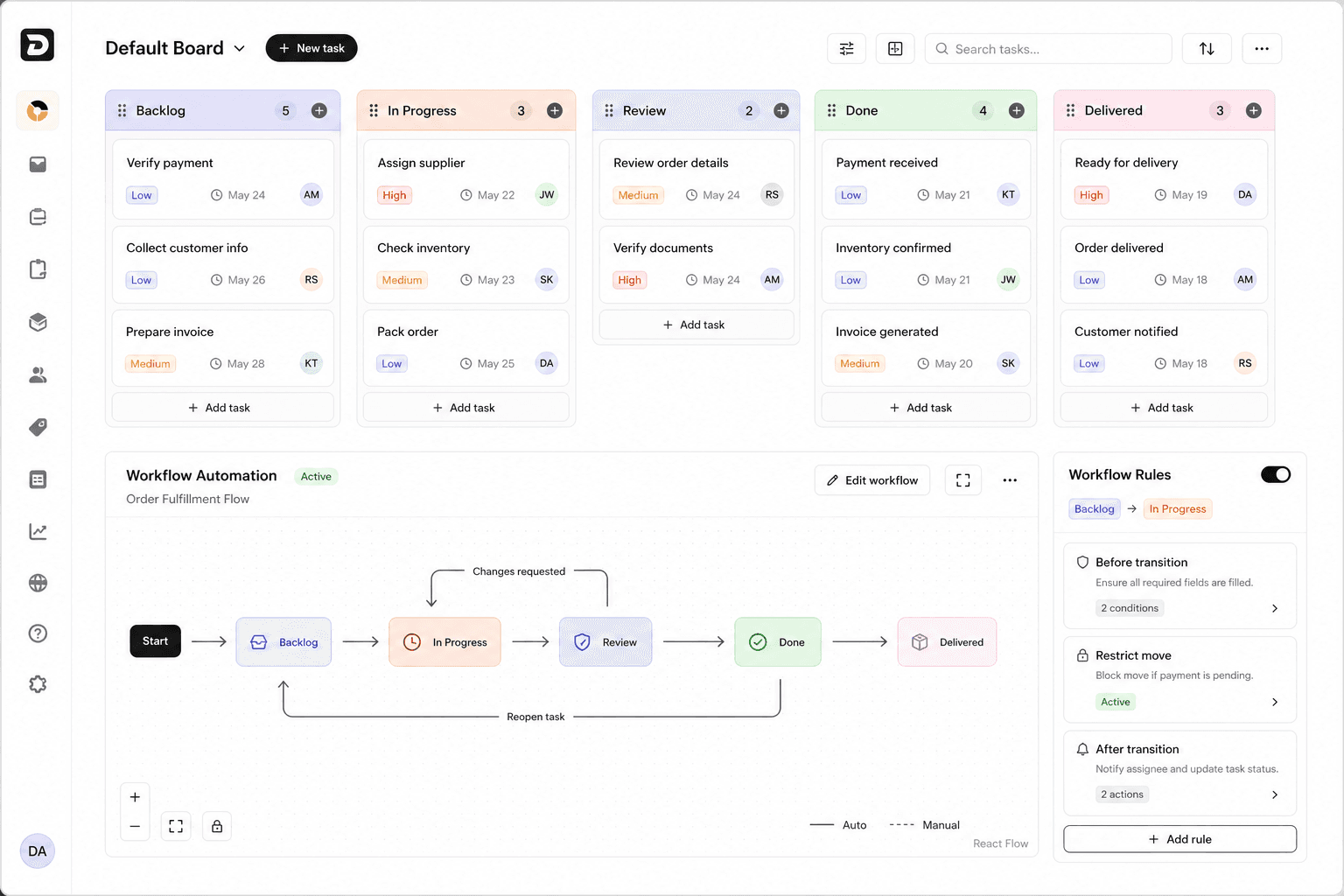This screenshot has height=896, width=1344.
Task: Zoom in on the workflow canvas
Action: [x=135, y=797]
